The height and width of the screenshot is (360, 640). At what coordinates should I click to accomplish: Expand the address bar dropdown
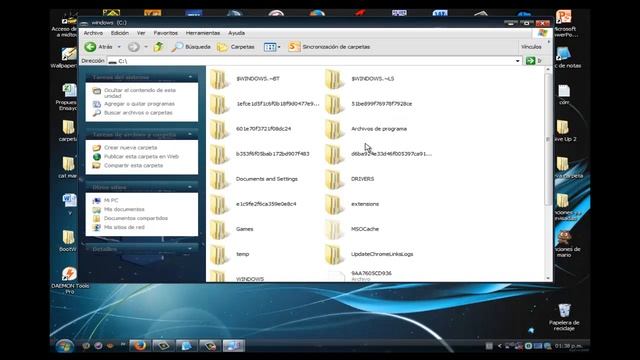tap(518, 61)
